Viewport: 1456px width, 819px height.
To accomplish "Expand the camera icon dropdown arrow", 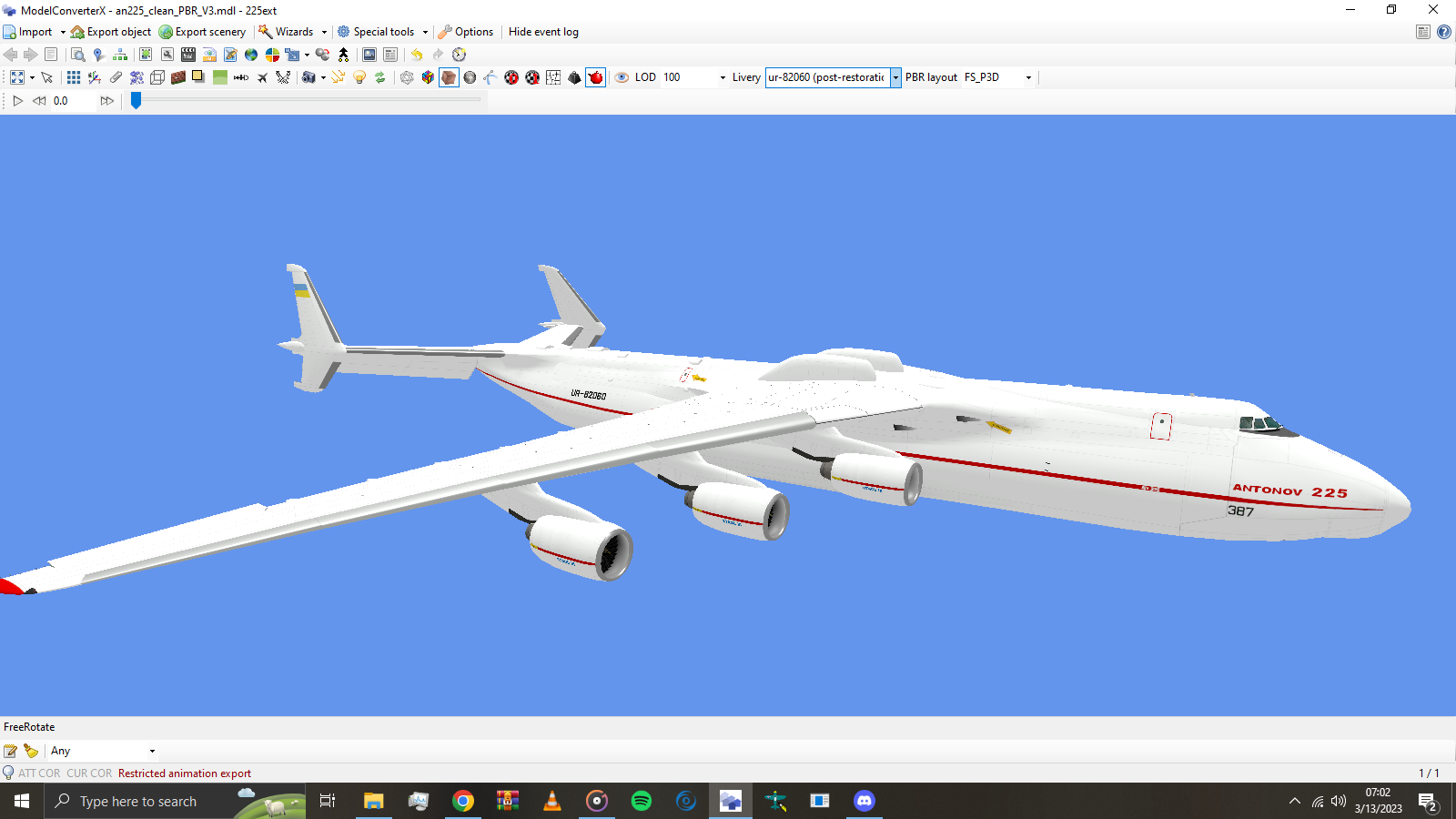I will [323, 77].
